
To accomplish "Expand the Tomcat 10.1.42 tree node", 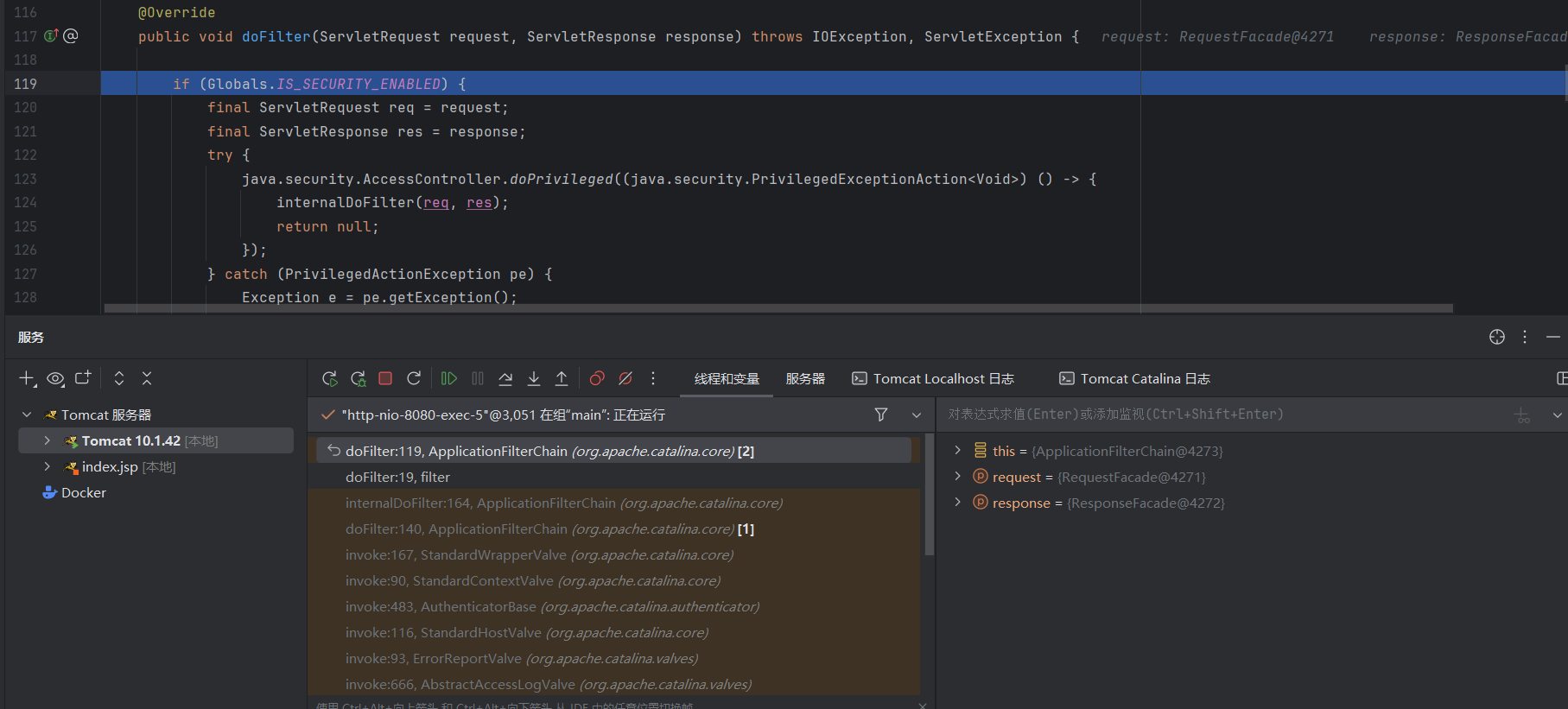I will 47,440.
